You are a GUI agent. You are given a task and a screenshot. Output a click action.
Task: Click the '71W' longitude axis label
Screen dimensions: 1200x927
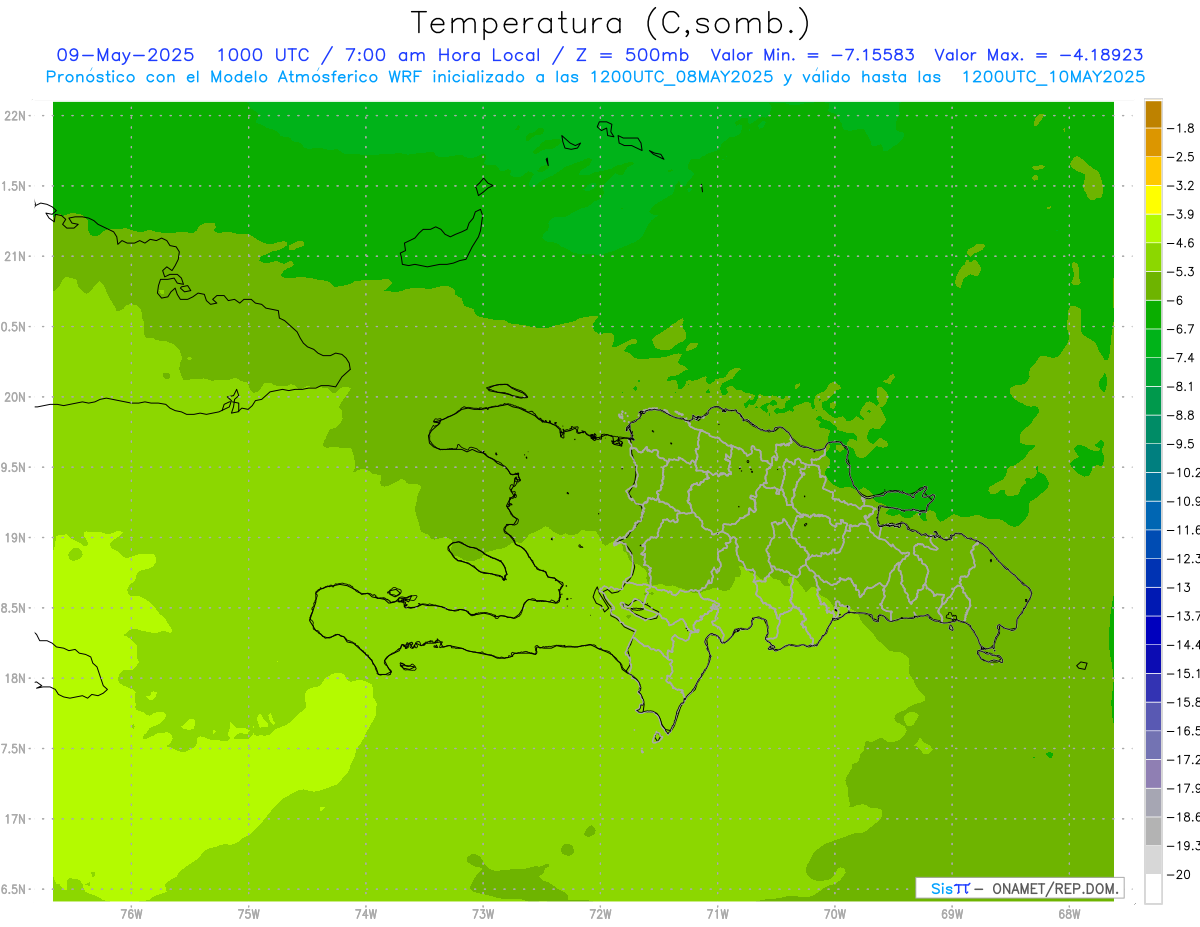(x=717, y=913)
